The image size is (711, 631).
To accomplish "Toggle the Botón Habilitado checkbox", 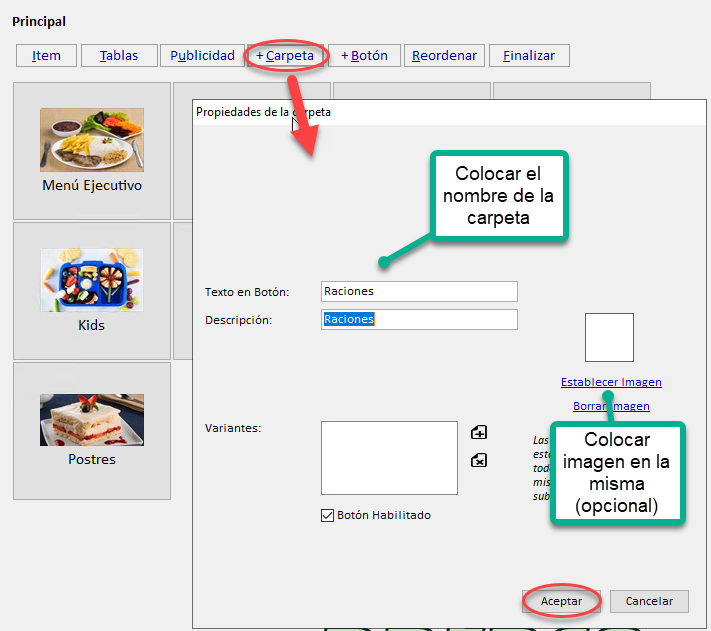I will point(327,515).
